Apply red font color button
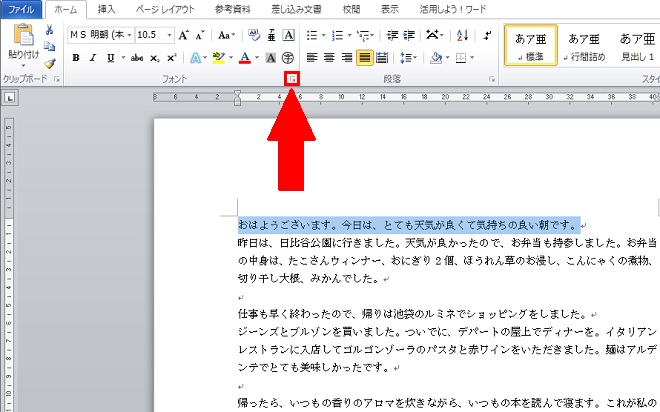The image size is (660, 412). pos(245,58)
